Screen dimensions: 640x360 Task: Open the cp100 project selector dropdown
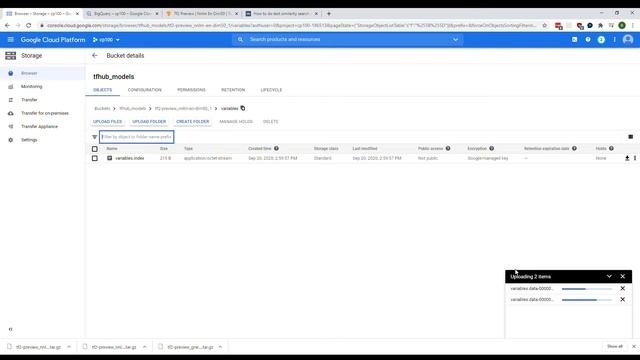(x=106, y=40)
